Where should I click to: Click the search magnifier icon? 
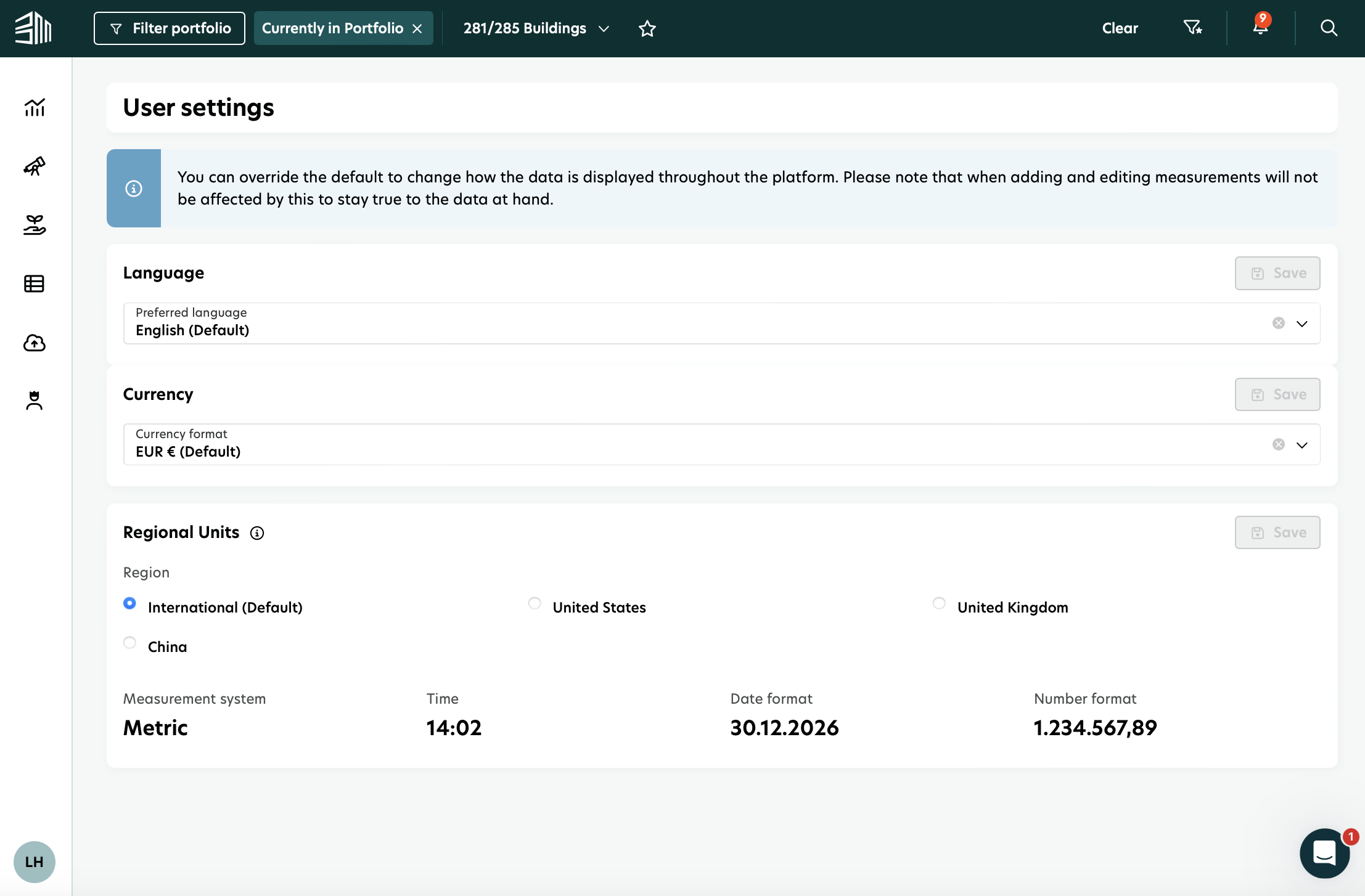[x=1329, y=28]
